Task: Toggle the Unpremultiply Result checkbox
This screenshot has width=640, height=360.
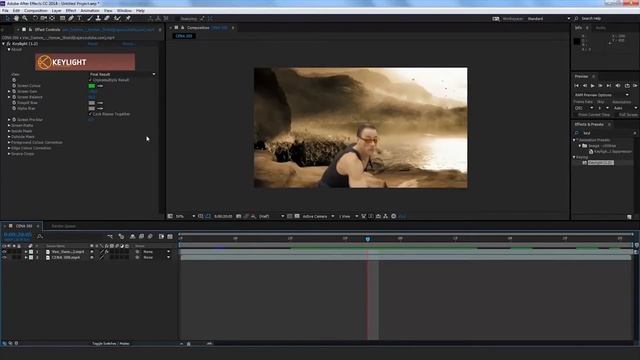Action: (90, 80)
